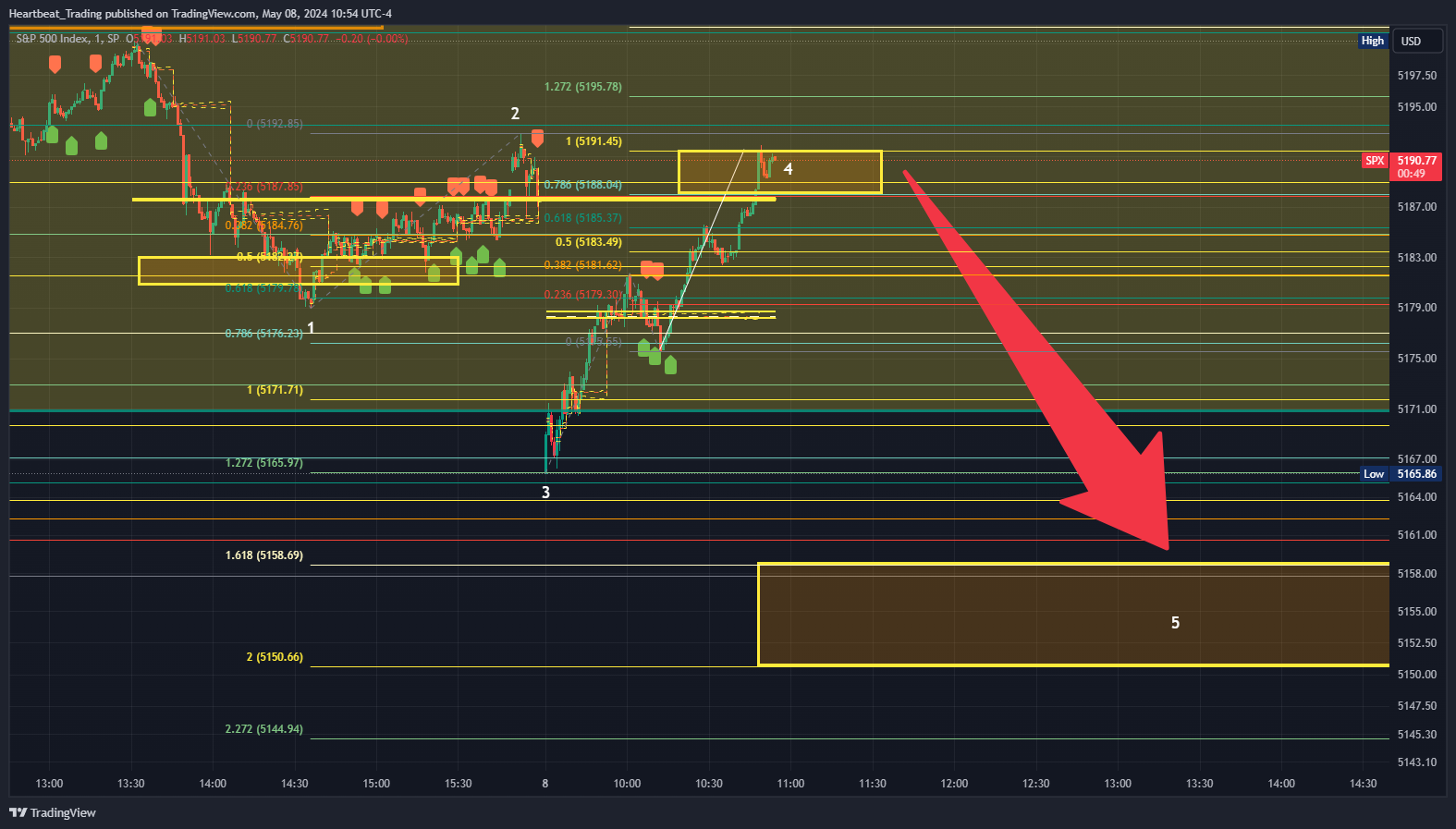The image size is (1456, 829).
Task: Select the 0.382 (5181.62) Fibonacci label
Action: 583,265
